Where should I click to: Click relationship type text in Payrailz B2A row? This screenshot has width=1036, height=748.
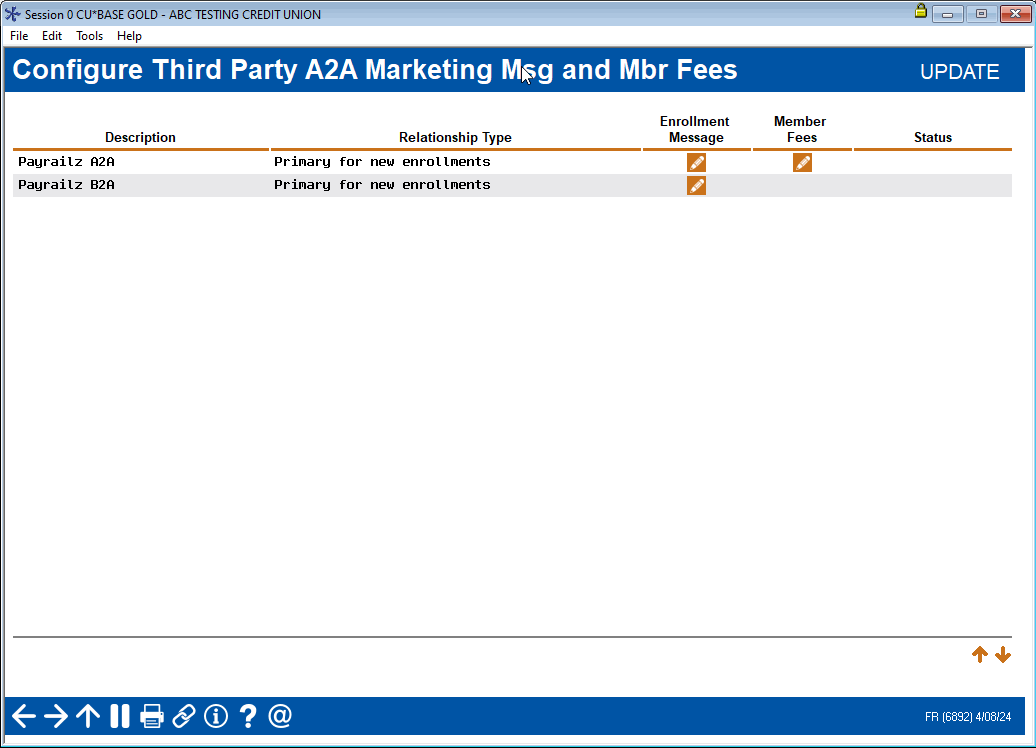pos(382,185)
